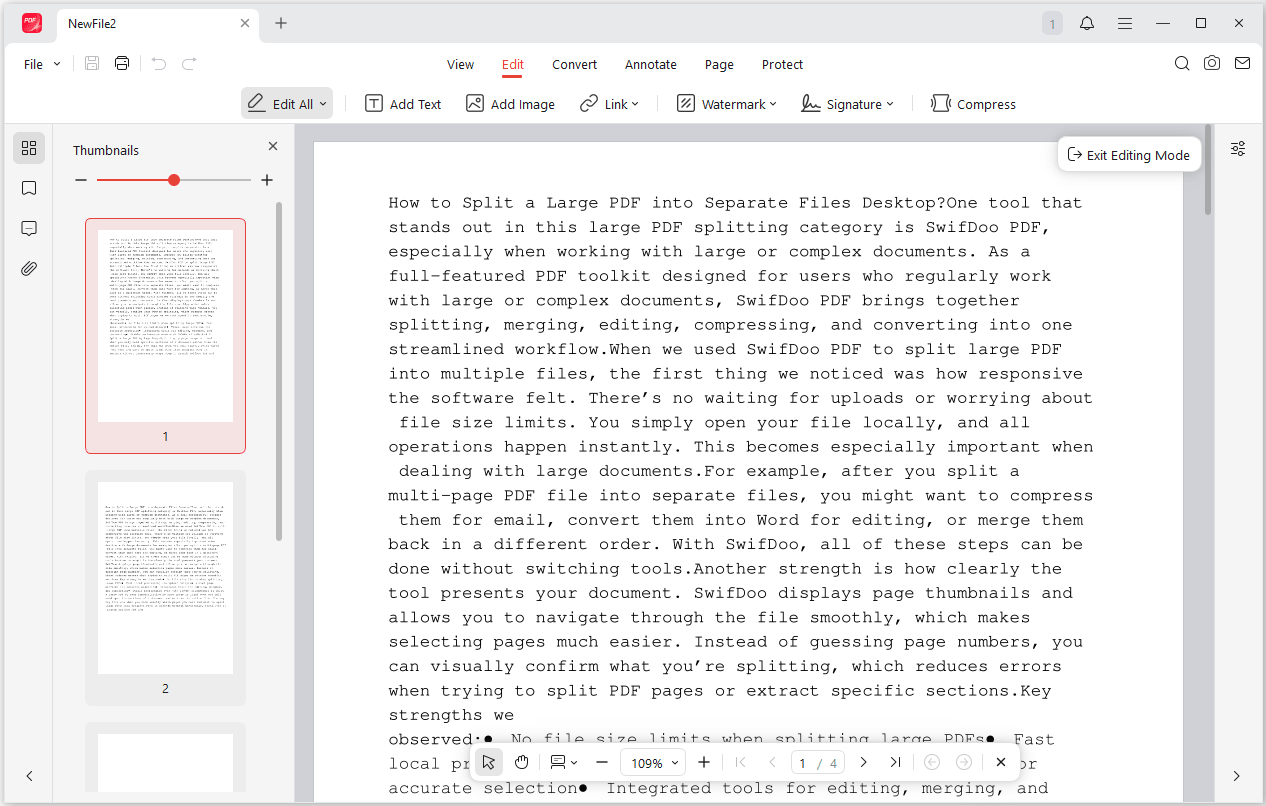Open the page display mode dropdown
The height and width of the screenshot is (806, 1266).
(x=564, y=762)
